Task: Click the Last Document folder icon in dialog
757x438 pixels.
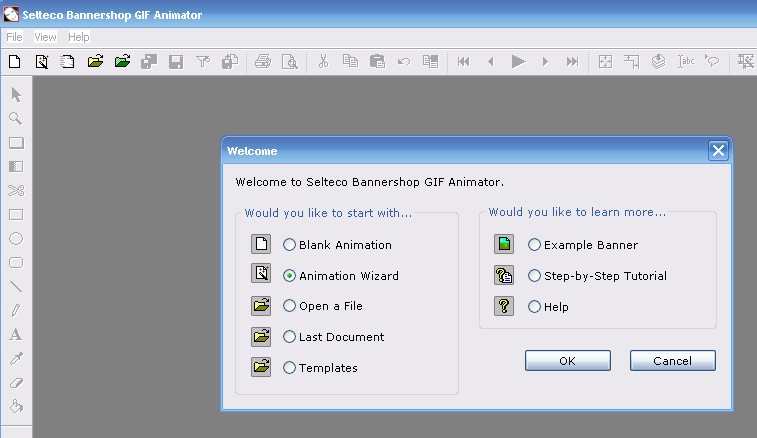Action: 261,337
